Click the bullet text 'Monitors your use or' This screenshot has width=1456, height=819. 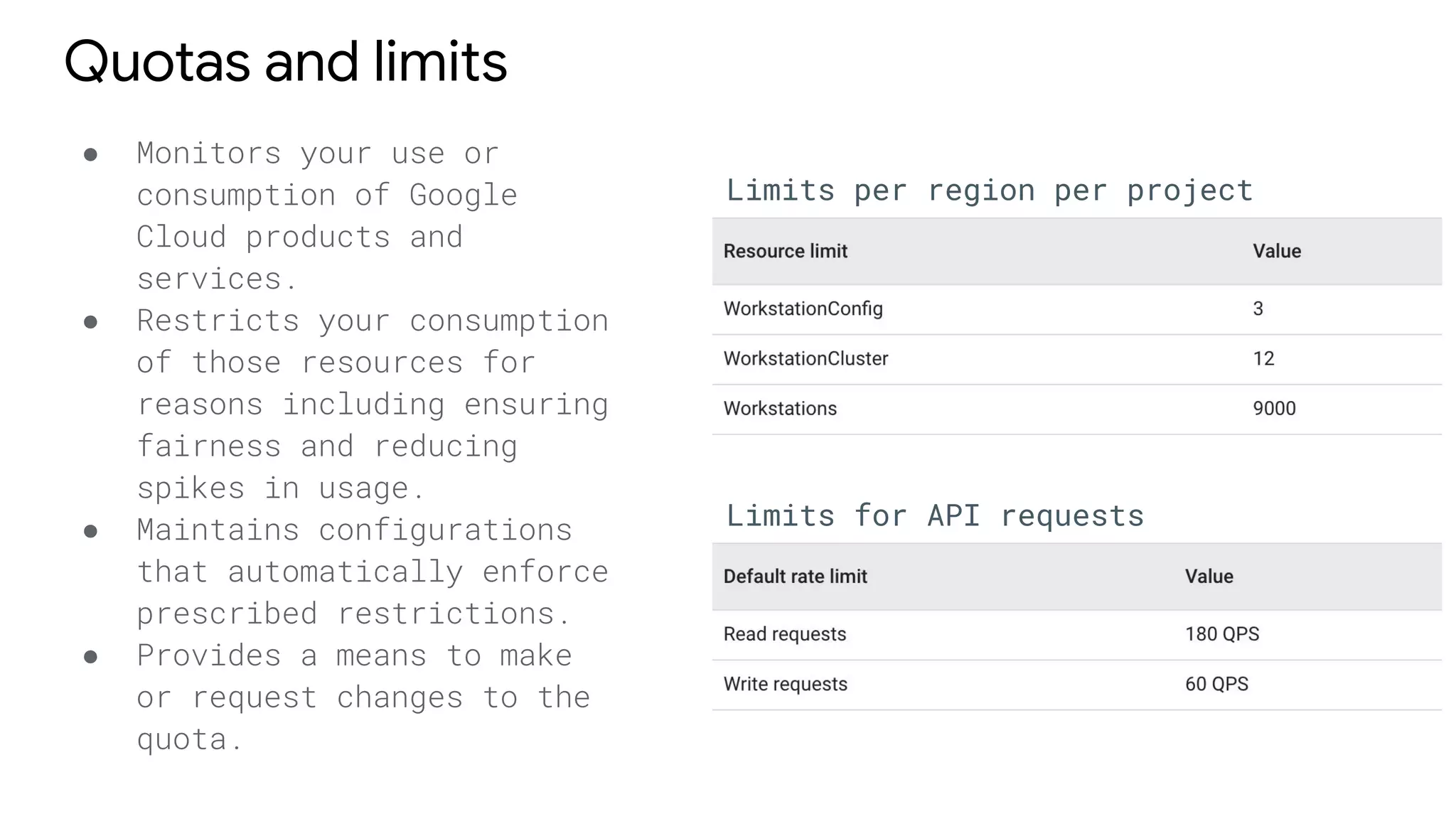coord(318,154)
